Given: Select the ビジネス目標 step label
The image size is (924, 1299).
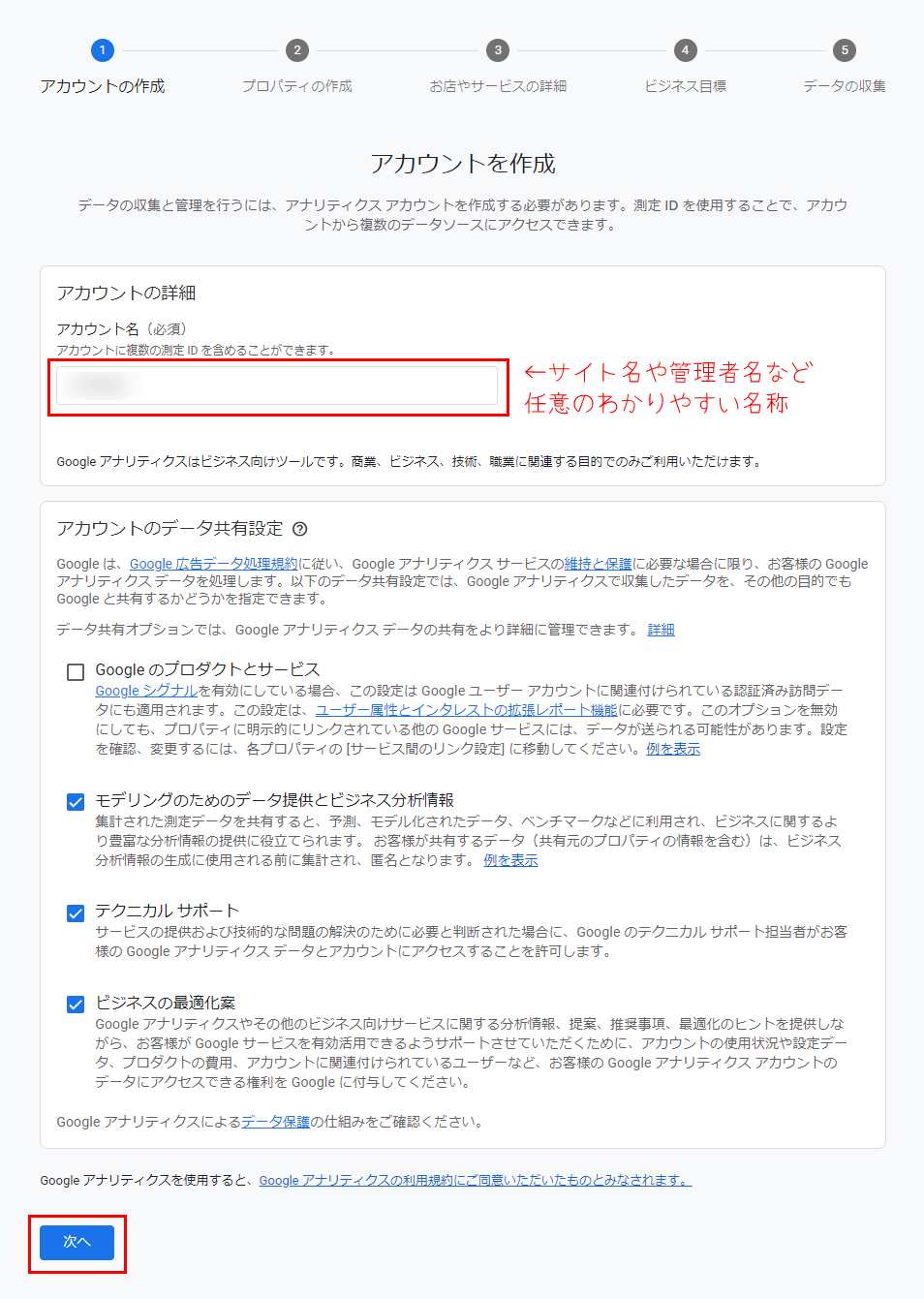Looking at the screenshot, I should click(685, 86).
